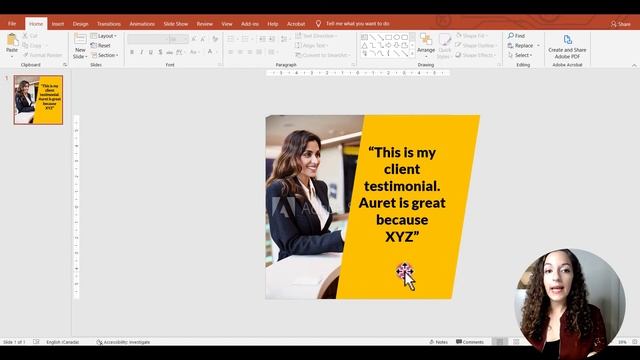Click Create and Share Adobe PDF

click(567, 46)
